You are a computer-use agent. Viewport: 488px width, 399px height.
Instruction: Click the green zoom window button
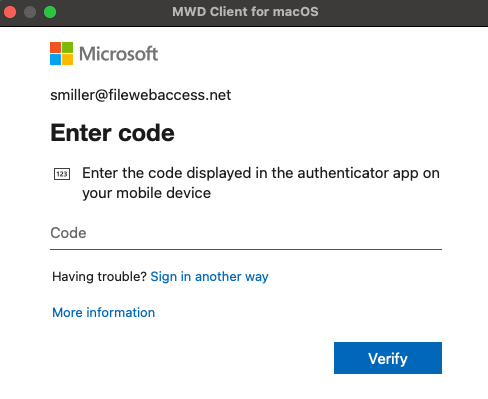[50, 12]
